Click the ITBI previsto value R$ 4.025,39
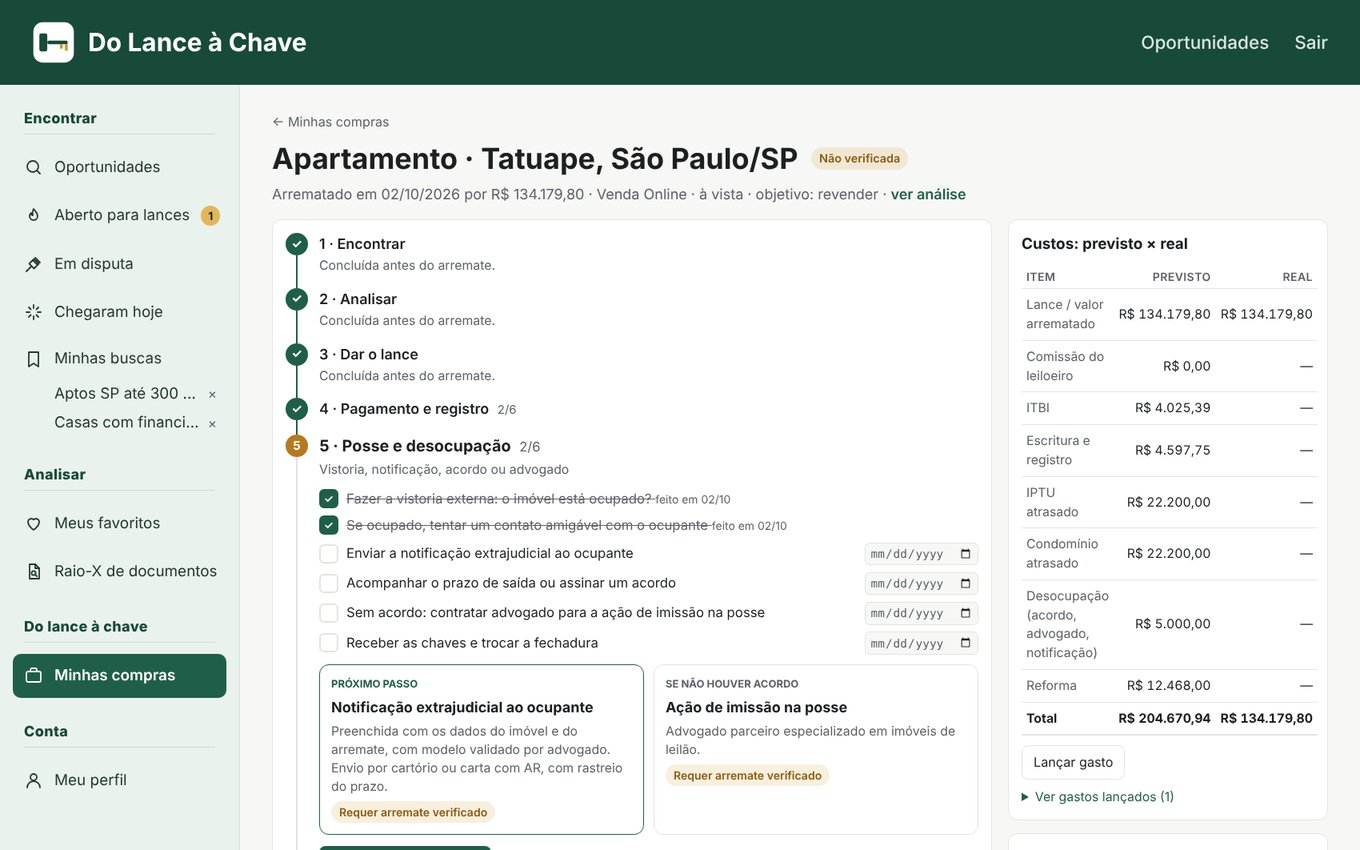This screenshot has width=1360, height=850. pos(1173,408)
